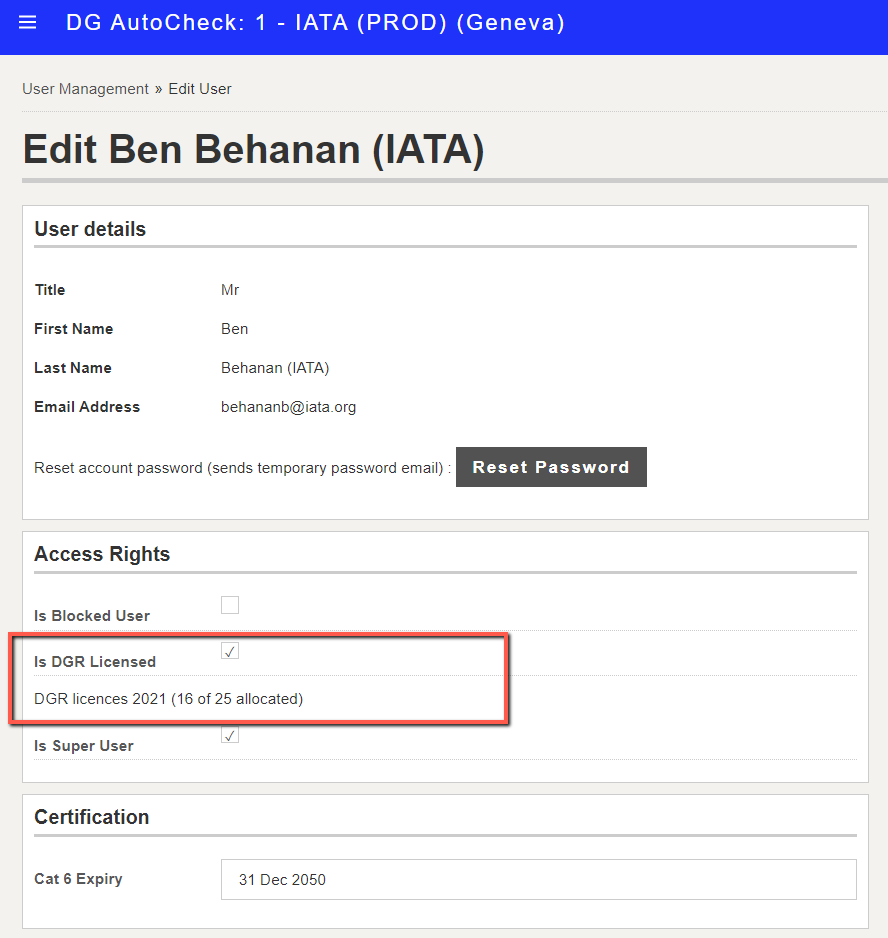
Task: Click the DG AutoCheck header title
Action: tap(315, 23)
